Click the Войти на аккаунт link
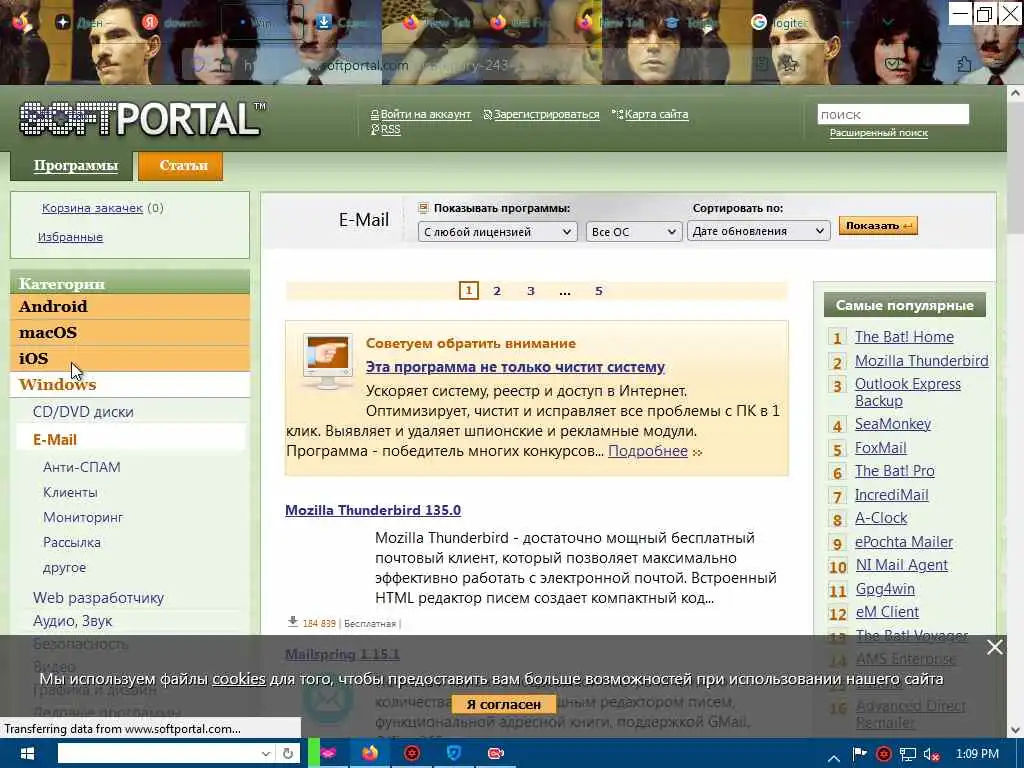Image resolution: width=1024 pixels, height=768 pixels. 425,114
